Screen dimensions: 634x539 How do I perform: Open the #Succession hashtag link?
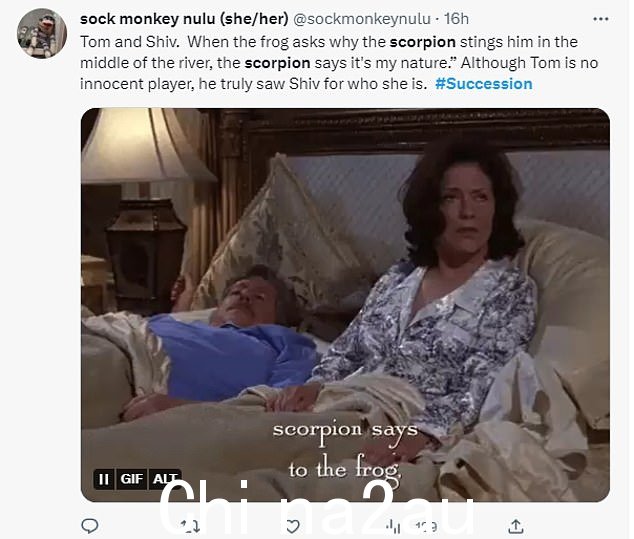click(x=484, y=84)
